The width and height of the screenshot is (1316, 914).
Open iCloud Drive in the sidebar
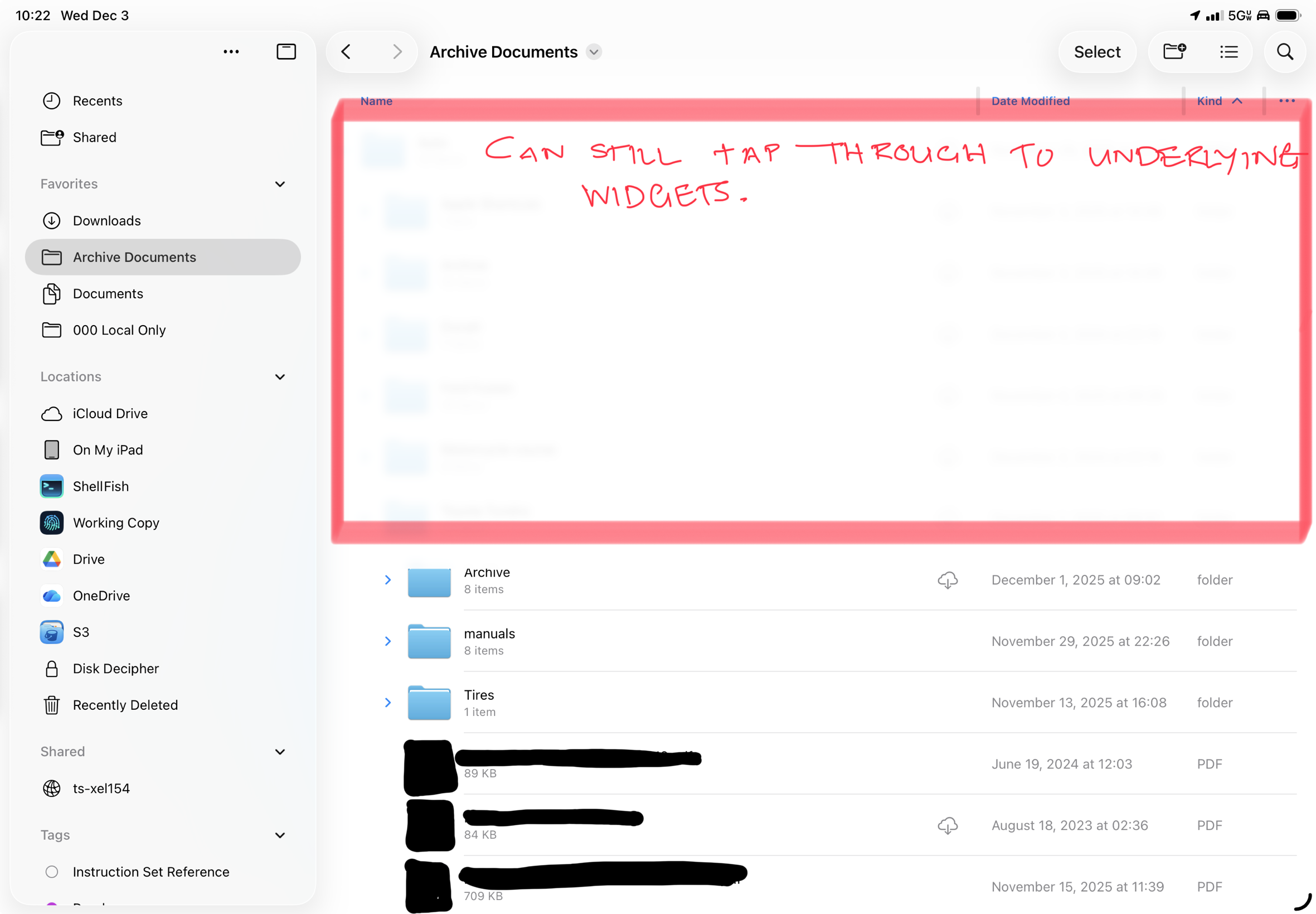(110, 413)
